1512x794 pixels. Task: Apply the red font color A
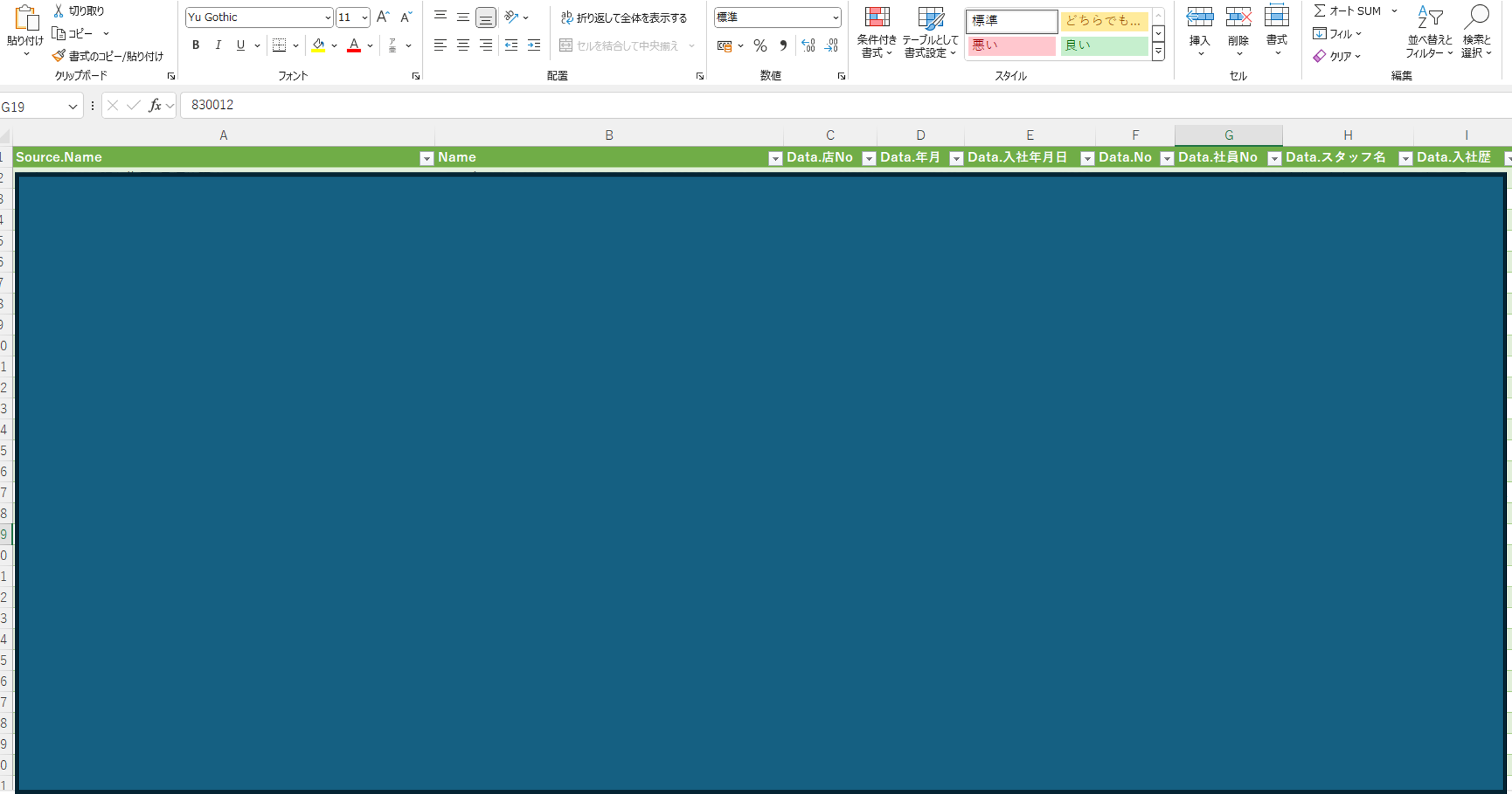[x=354, y=45]
